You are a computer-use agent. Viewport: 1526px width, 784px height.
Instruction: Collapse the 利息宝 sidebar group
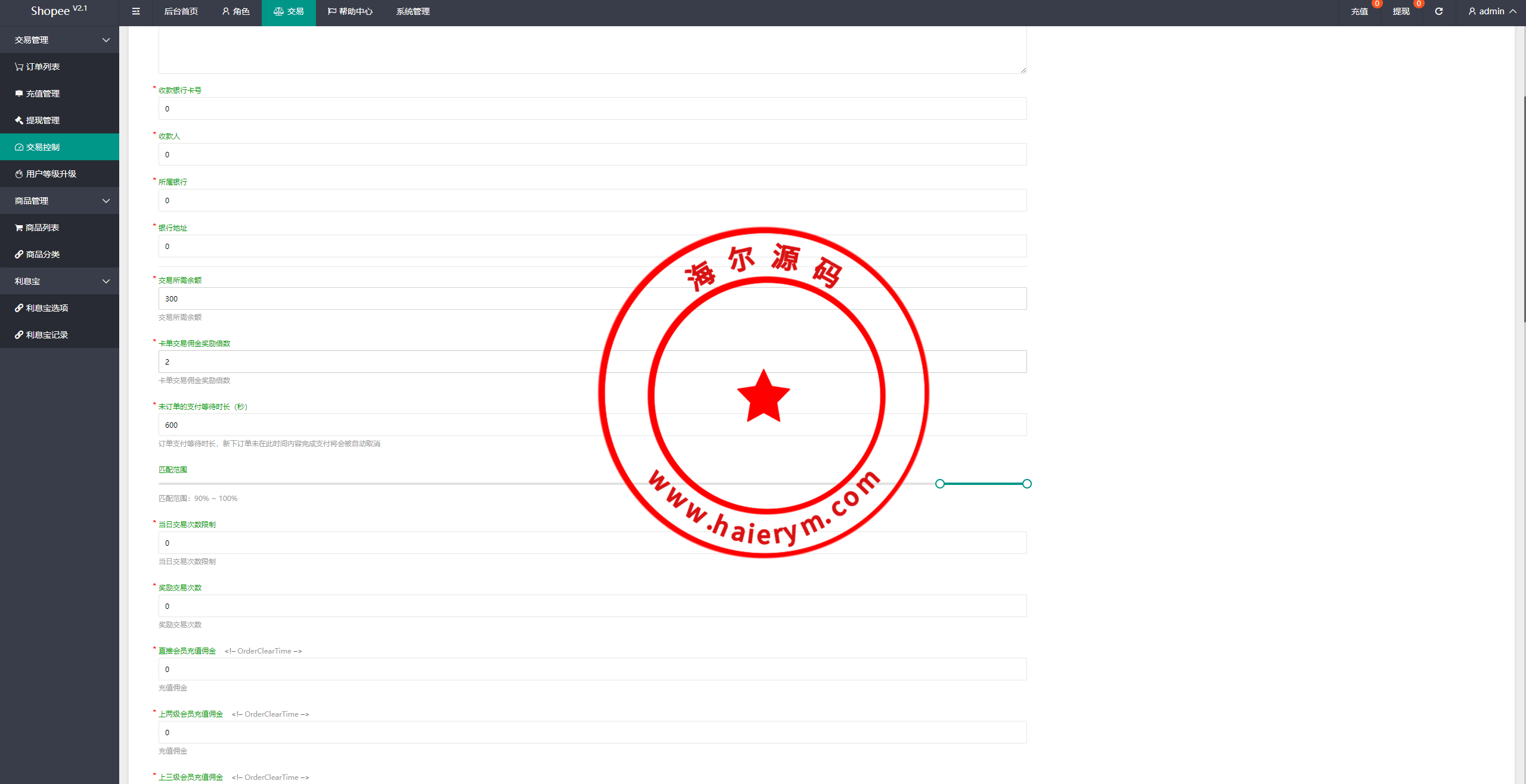pos(60,281)
